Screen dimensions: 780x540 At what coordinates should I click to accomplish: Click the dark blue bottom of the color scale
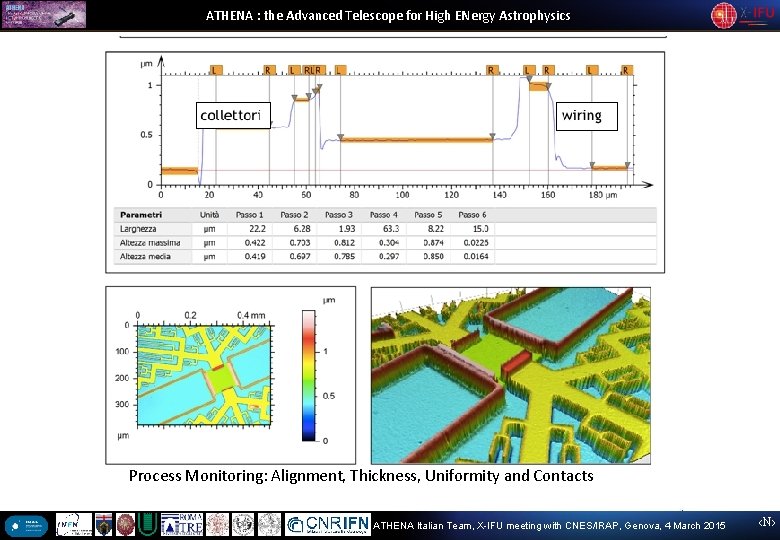click(308, 435)
